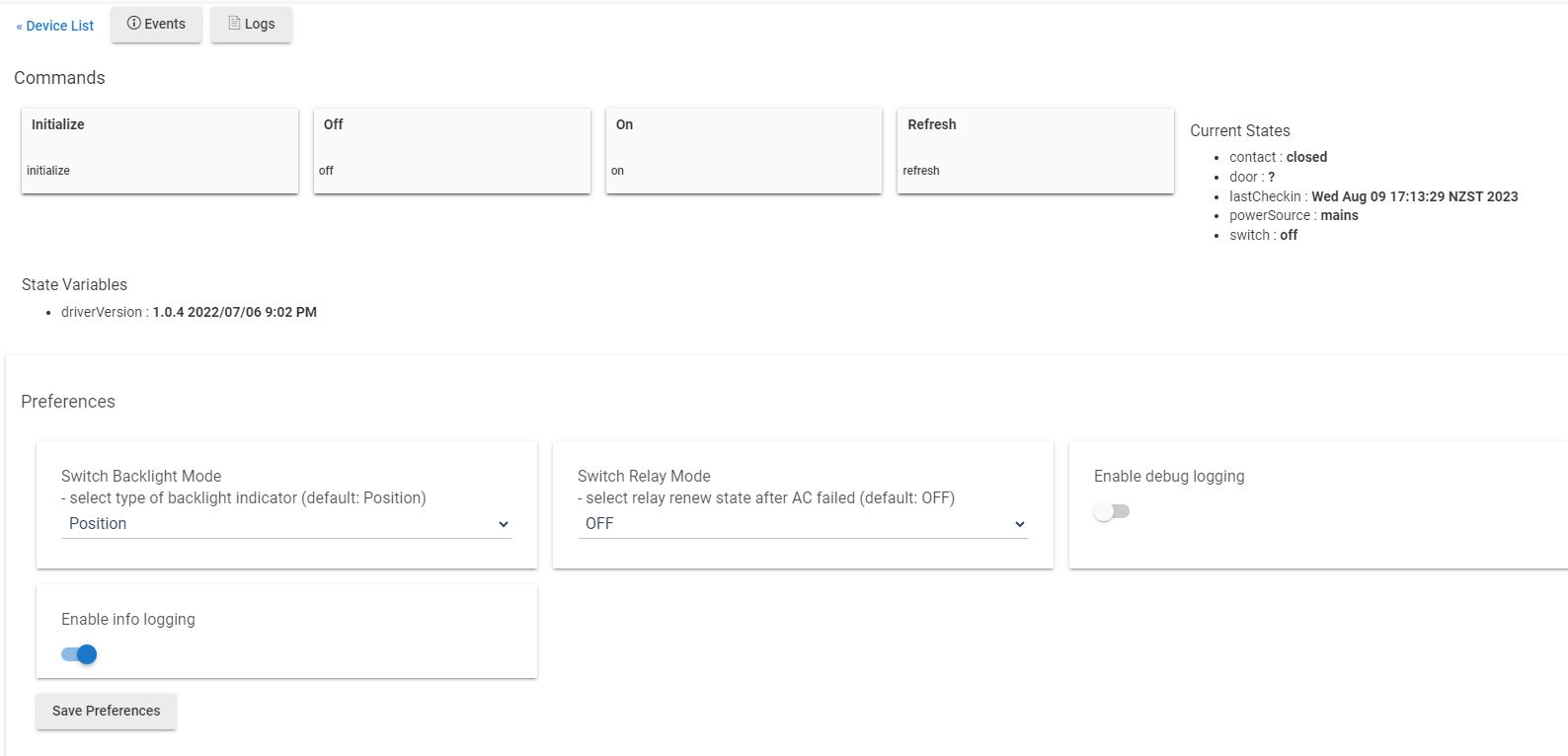This screenshot has height=756, width=1568.
Task: Click the contact closed state entry
Action: (x=1278, y=157)
